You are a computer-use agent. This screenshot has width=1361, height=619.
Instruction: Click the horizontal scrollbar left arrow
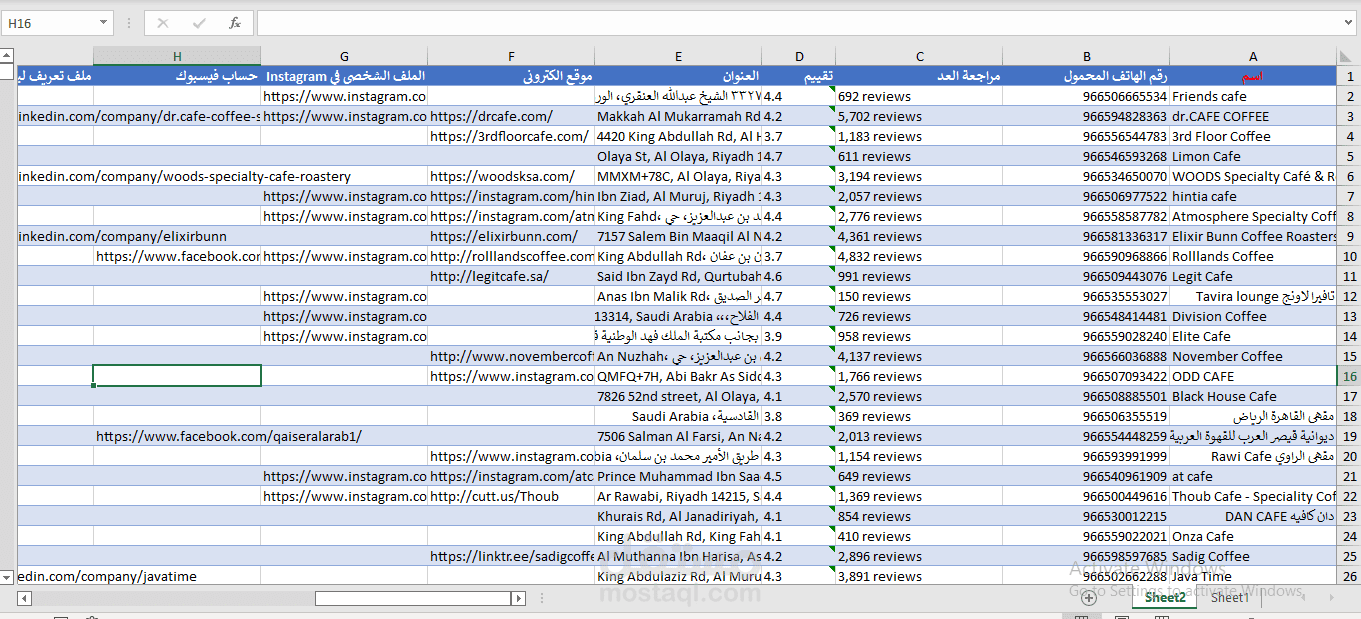point(24,598)
